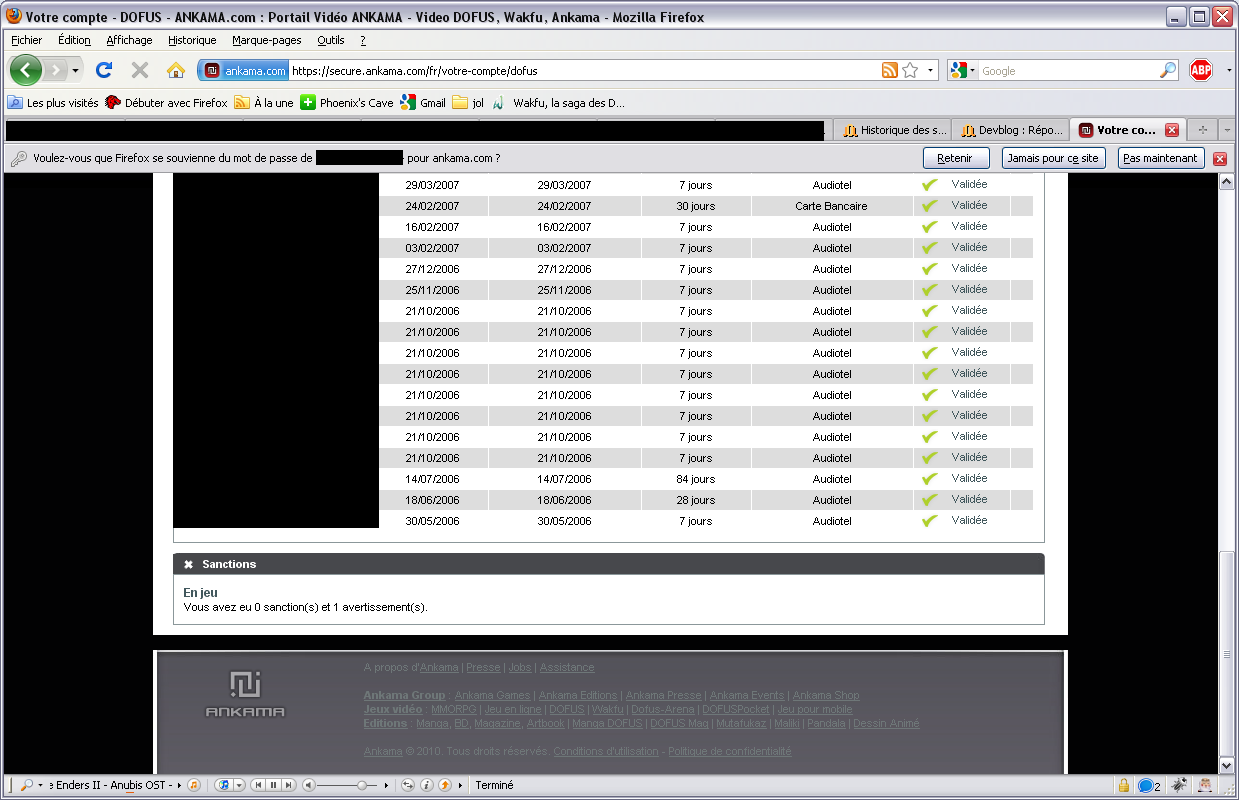1239x800 pixels.
Task: Click the Stop loading X icon
Action: tap(140, 70)
